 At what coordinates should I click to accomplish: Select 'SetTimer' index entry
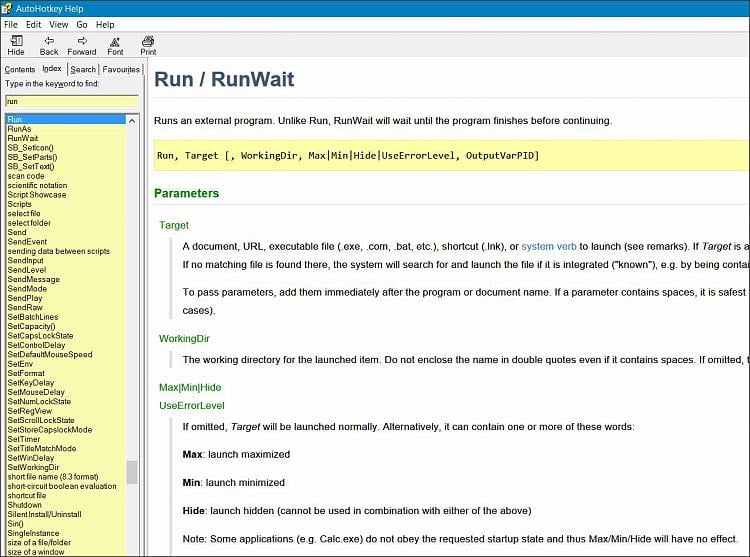(x=24, y=439)
